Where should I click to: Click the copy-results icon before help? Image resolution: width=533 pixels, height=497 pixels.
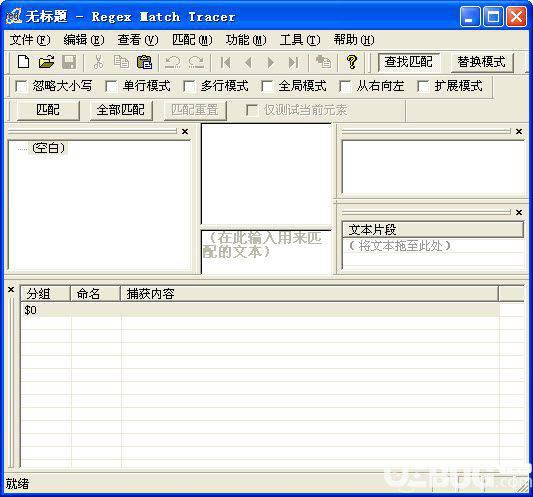323,62
